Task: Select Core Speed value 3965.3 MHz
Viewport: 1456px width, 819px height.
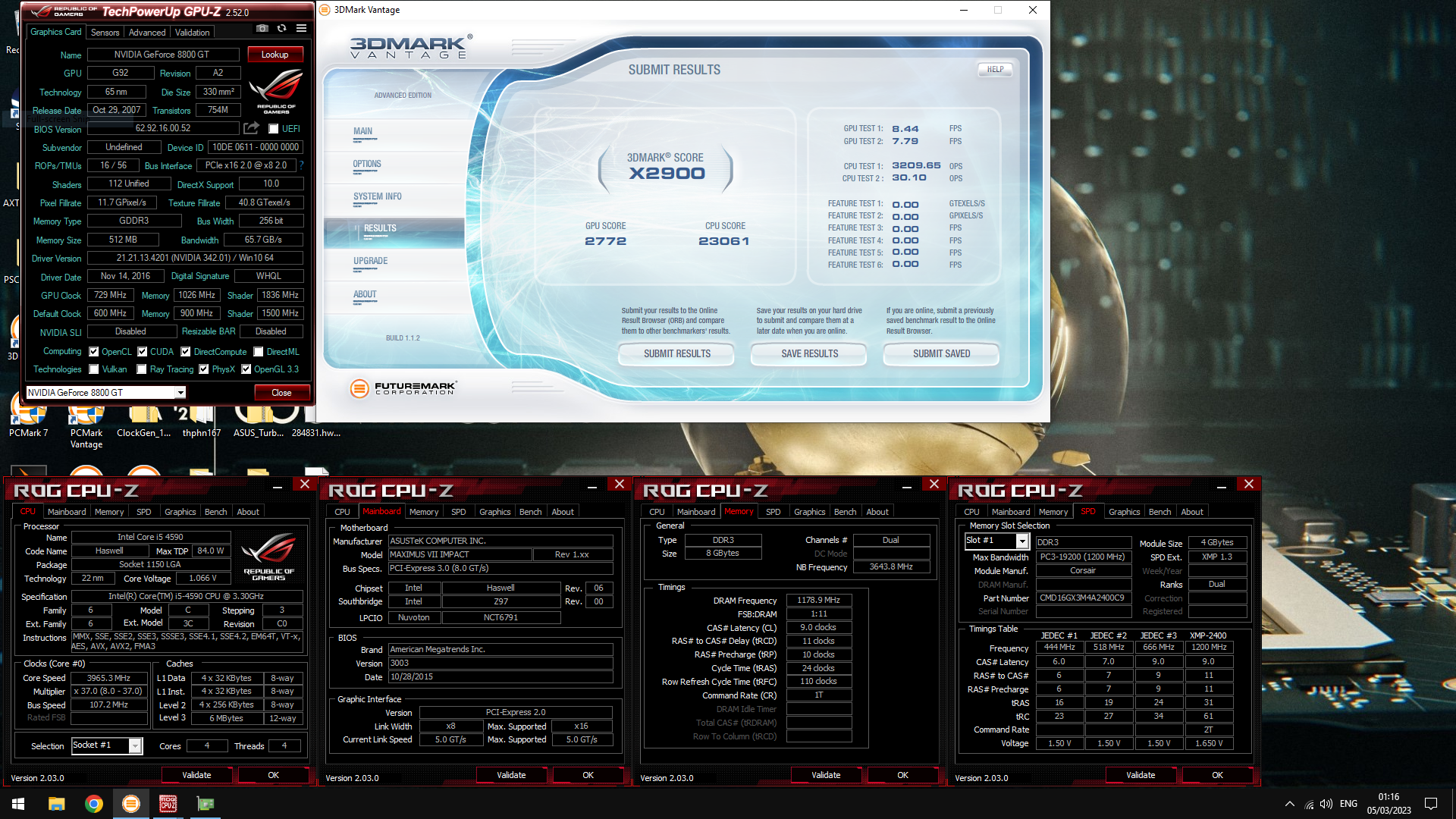Action: point(109,678)
